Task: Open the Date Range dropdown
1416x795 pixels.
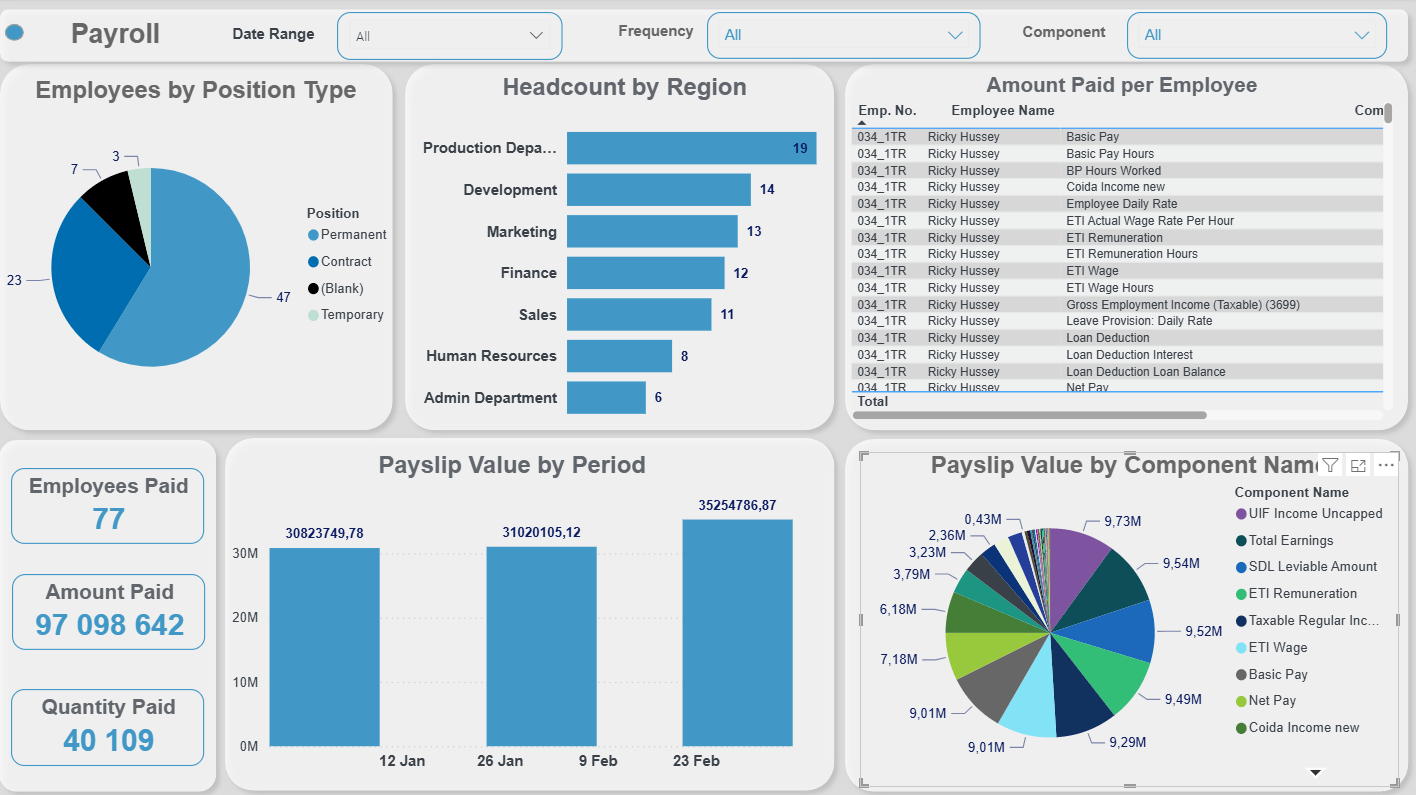Action: [x=450, y=36]
